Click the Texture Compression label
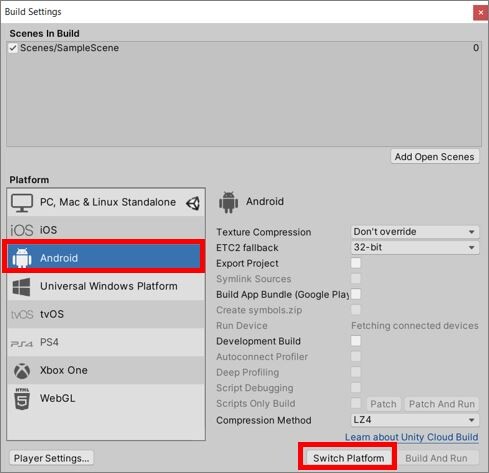 coord(264,232)
